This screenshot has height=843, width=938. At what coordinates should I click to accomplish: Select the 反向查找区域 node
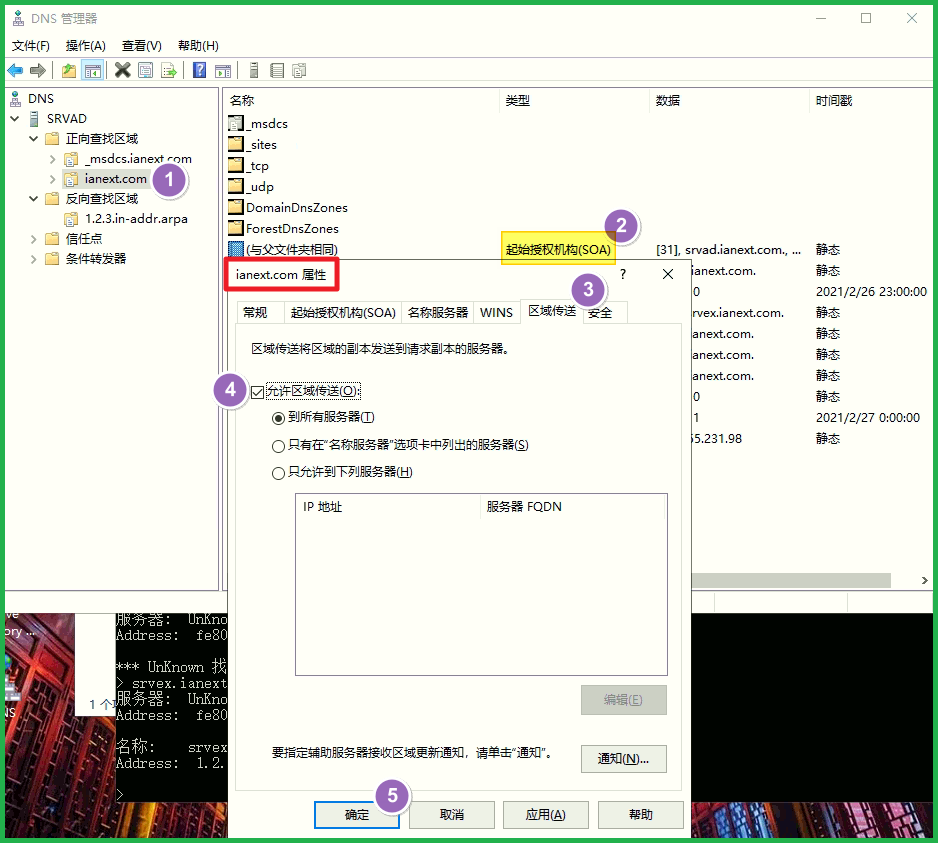(x=102, y=199)
